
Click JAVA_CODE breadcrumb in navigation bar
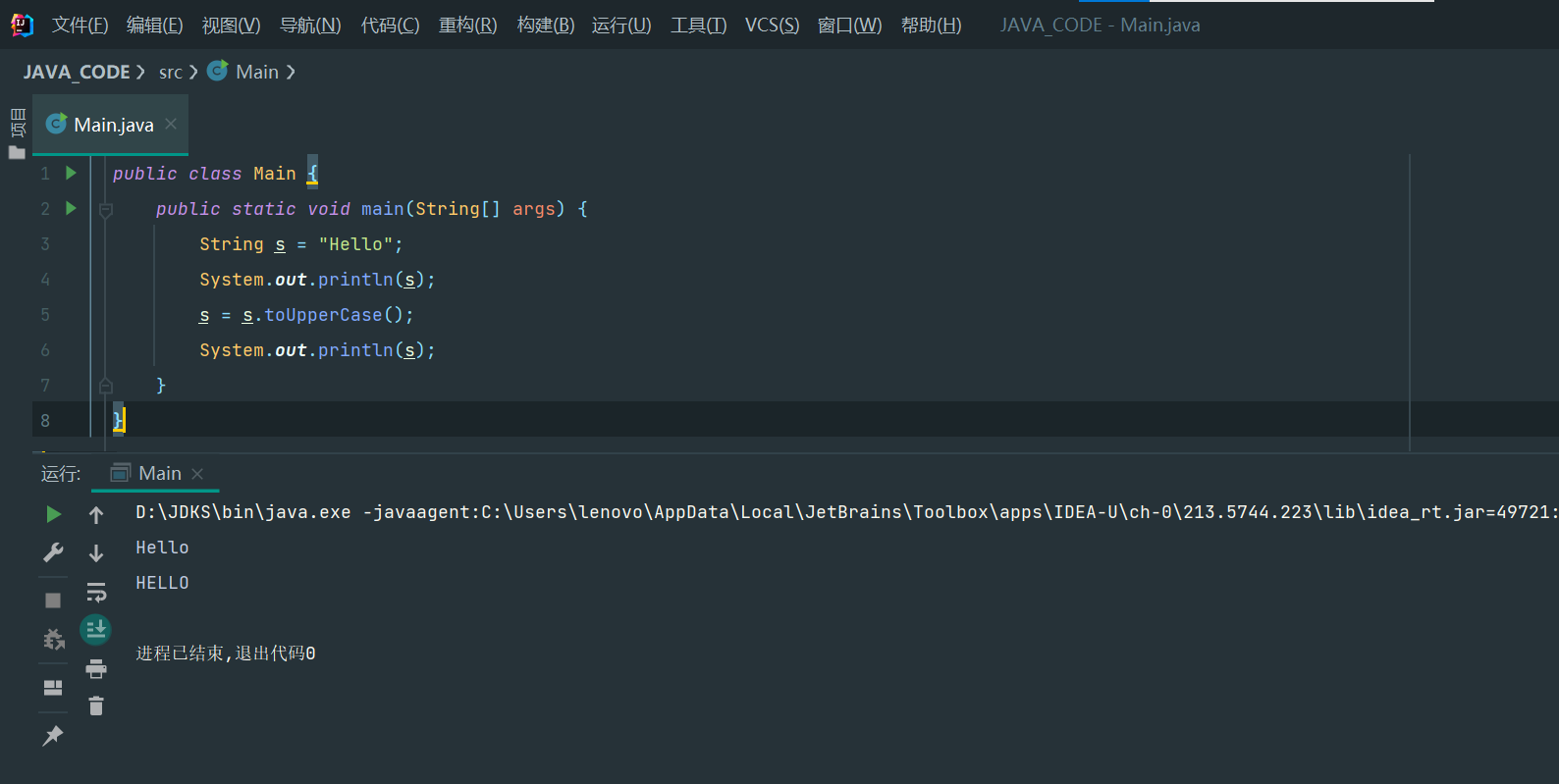[77, 72]
